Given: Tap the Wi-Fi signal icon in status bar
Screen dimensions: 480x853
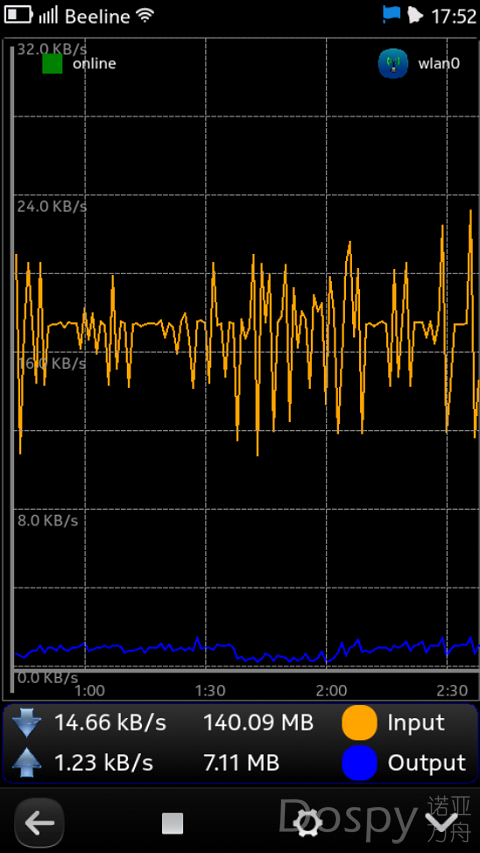Looking at the screenshot, I should click(x=145, y=15).
